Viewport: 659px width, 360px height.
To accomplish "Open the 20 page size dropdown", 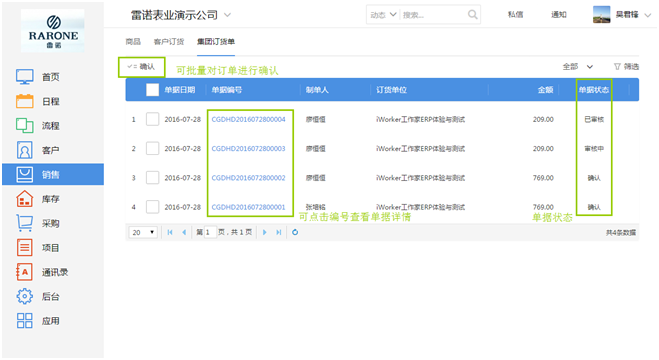I will pyautogui.click(x=143, y=232).
